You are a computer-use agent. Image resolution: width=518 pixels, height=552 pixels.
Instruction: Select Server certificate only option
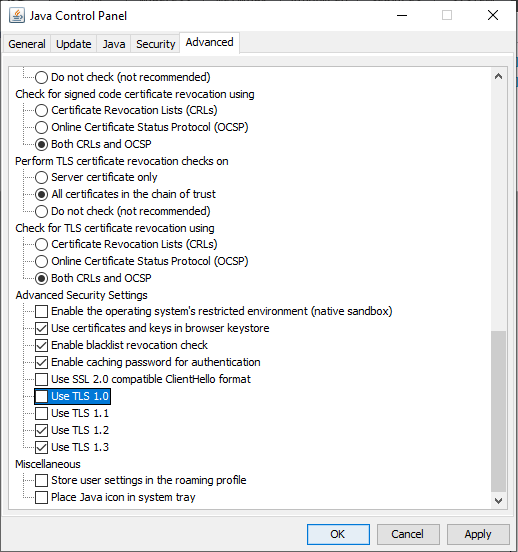coord(41,177)
